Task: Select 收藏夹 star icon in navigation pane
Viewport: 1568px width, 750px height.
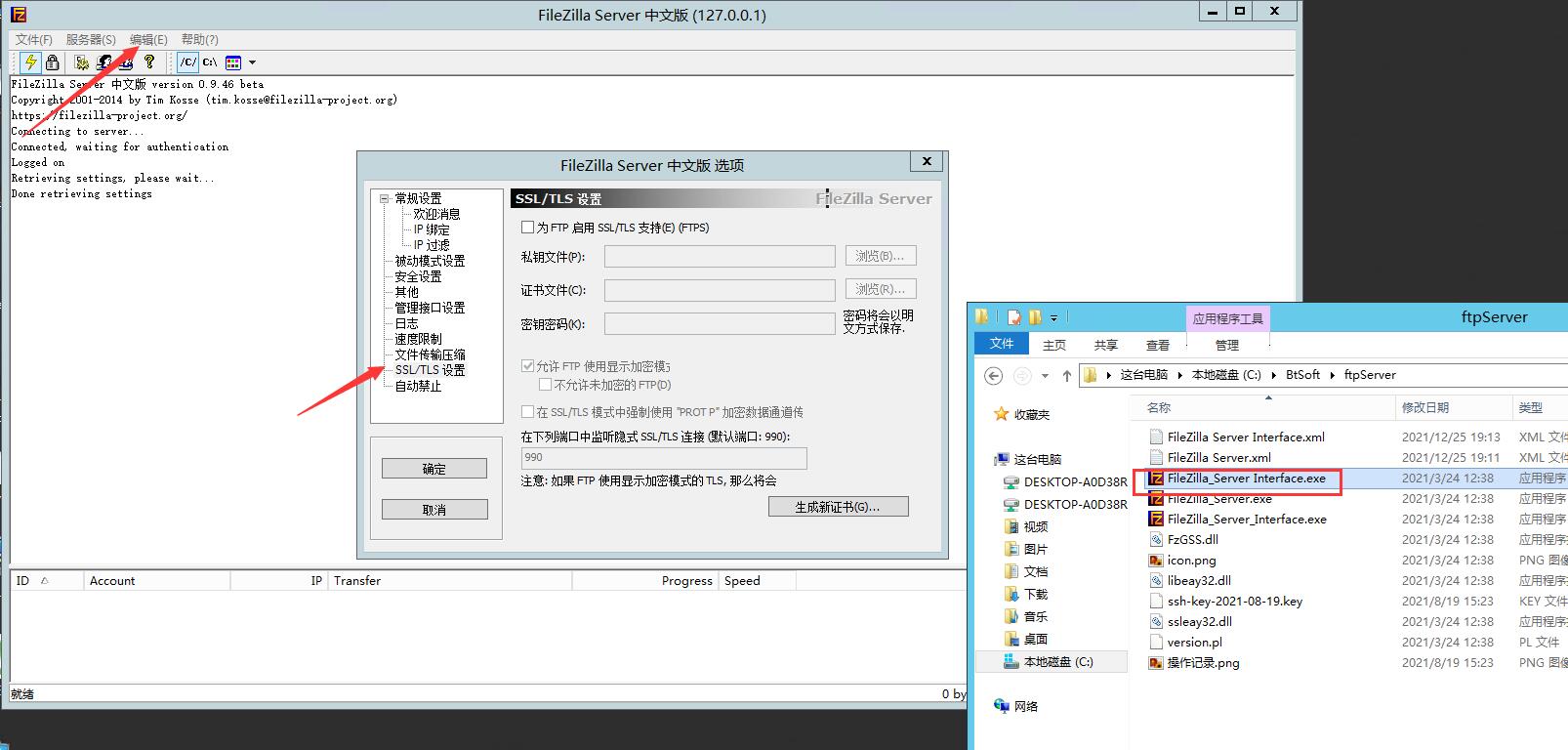Action: click(x=1001, y=414)
